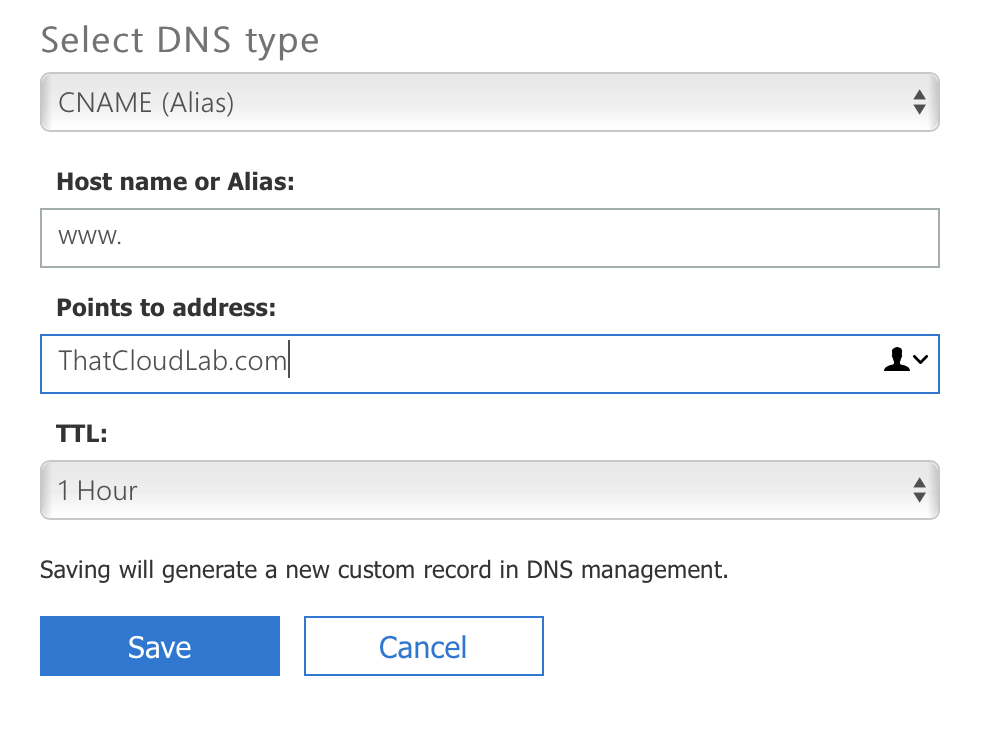
Task: Click the up-down arrows on the DNS type selector
Action: point(919,102)
